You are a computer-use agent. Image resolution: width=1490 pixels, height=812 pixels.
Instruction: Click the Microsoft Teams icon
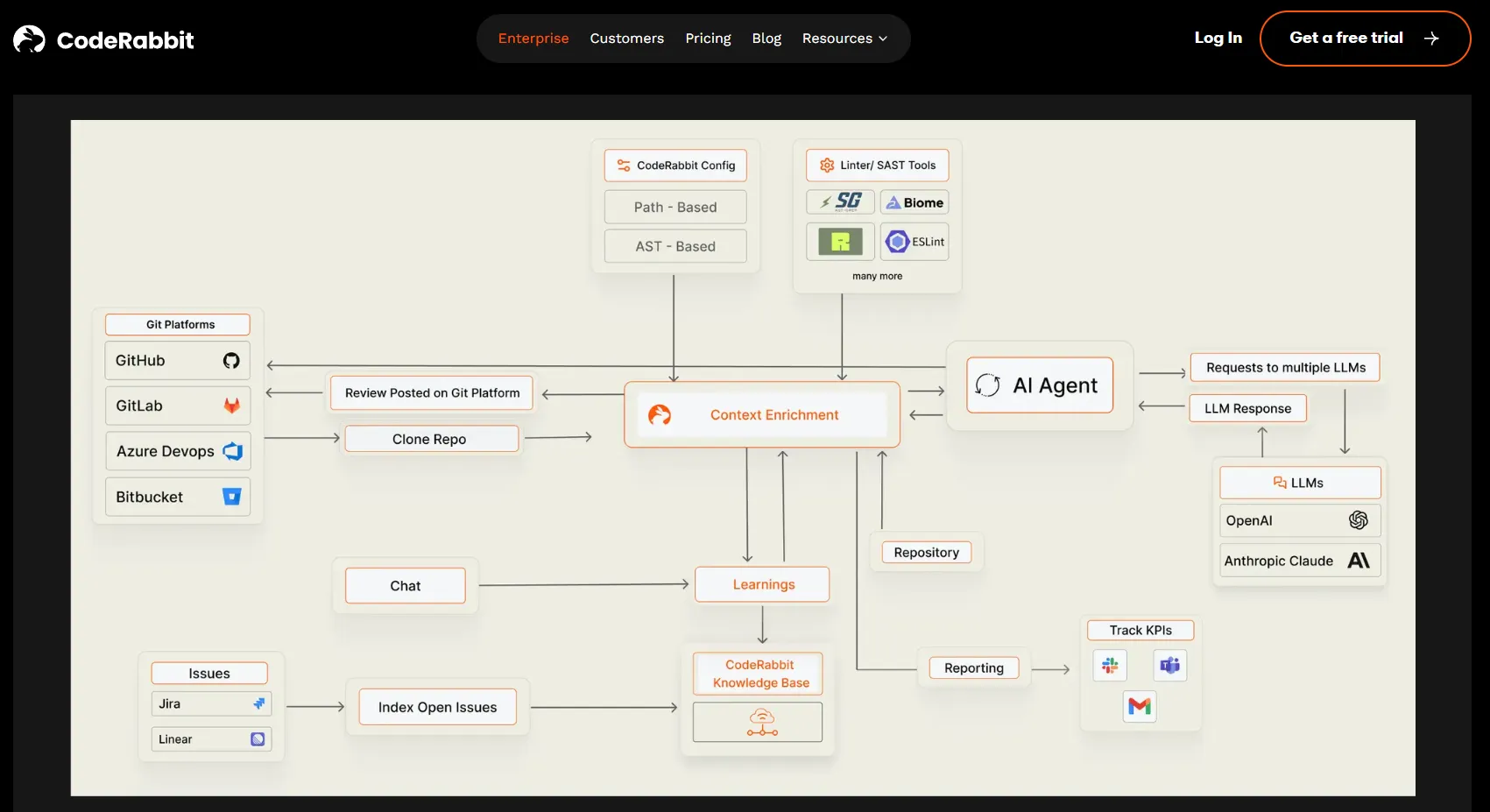pos(1169,666)
